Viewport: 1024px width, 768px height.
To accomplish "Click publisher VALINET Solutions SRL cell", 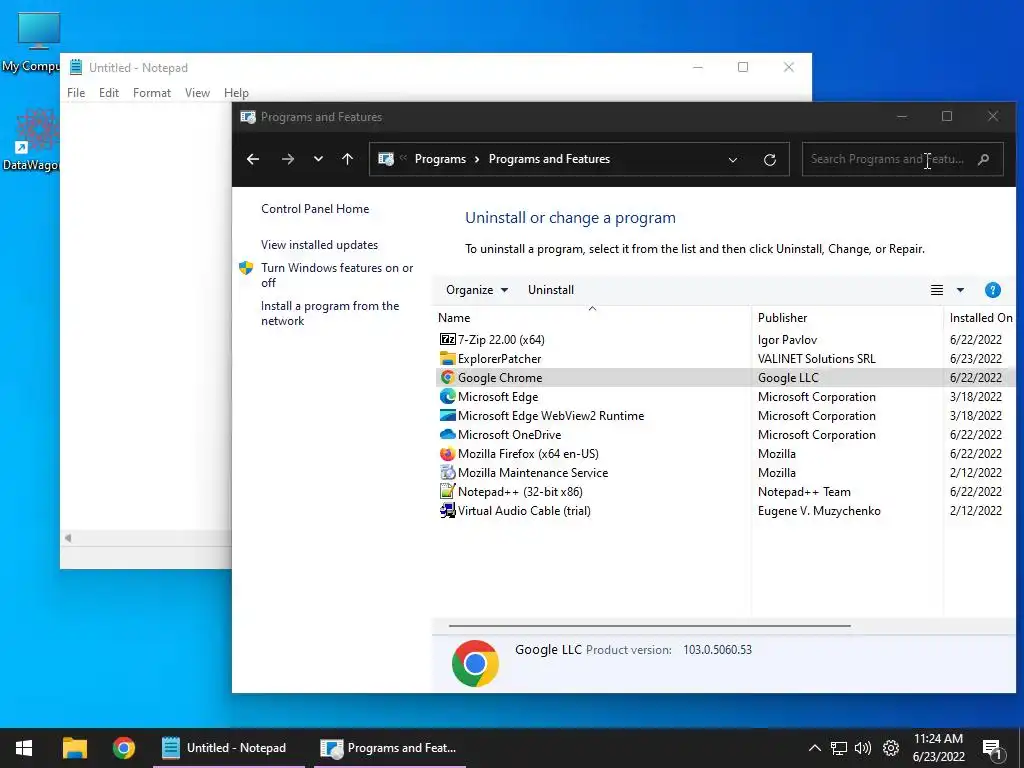I will 816,359.
